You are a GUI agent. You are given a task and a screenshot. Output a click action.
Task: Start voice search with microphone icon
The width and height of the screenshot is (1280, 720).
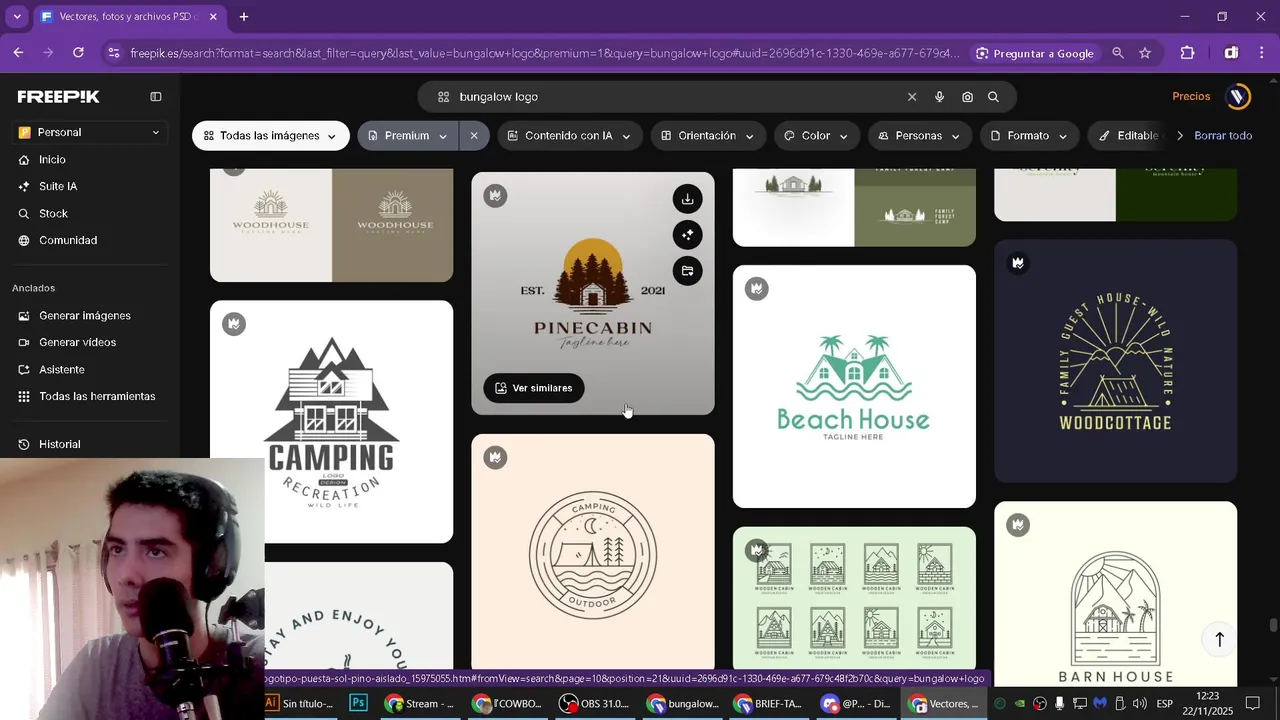click(939, 97)
